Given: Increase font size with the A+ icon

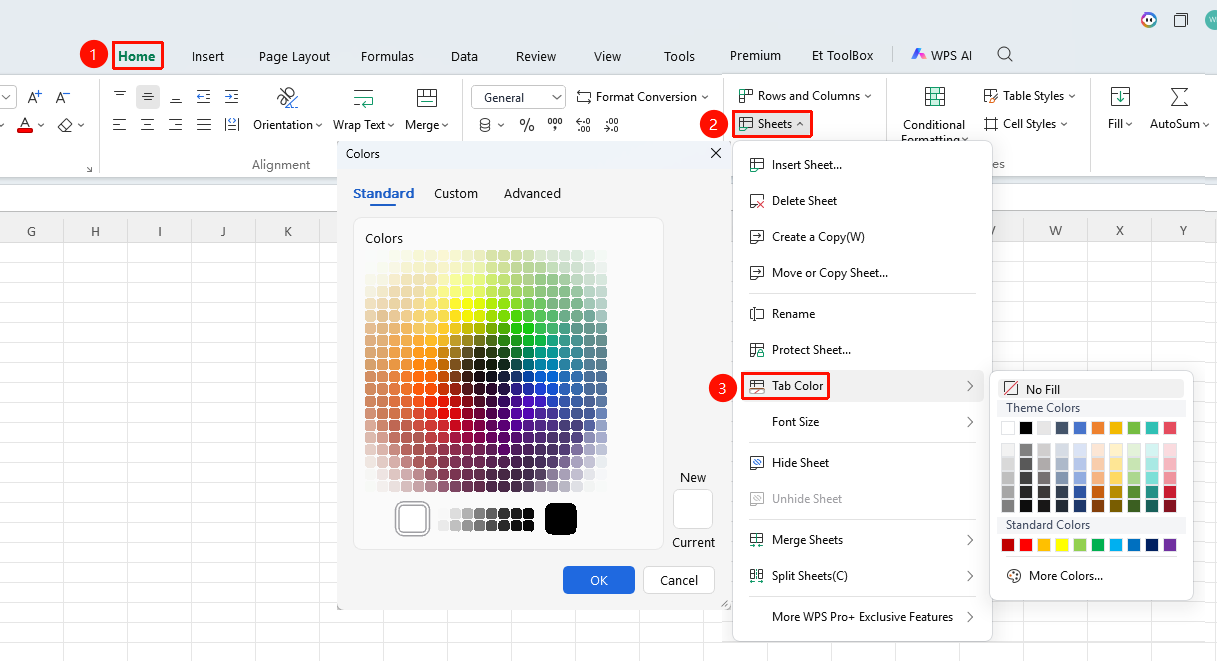Looking at the screenshot, I should point(35,97).
